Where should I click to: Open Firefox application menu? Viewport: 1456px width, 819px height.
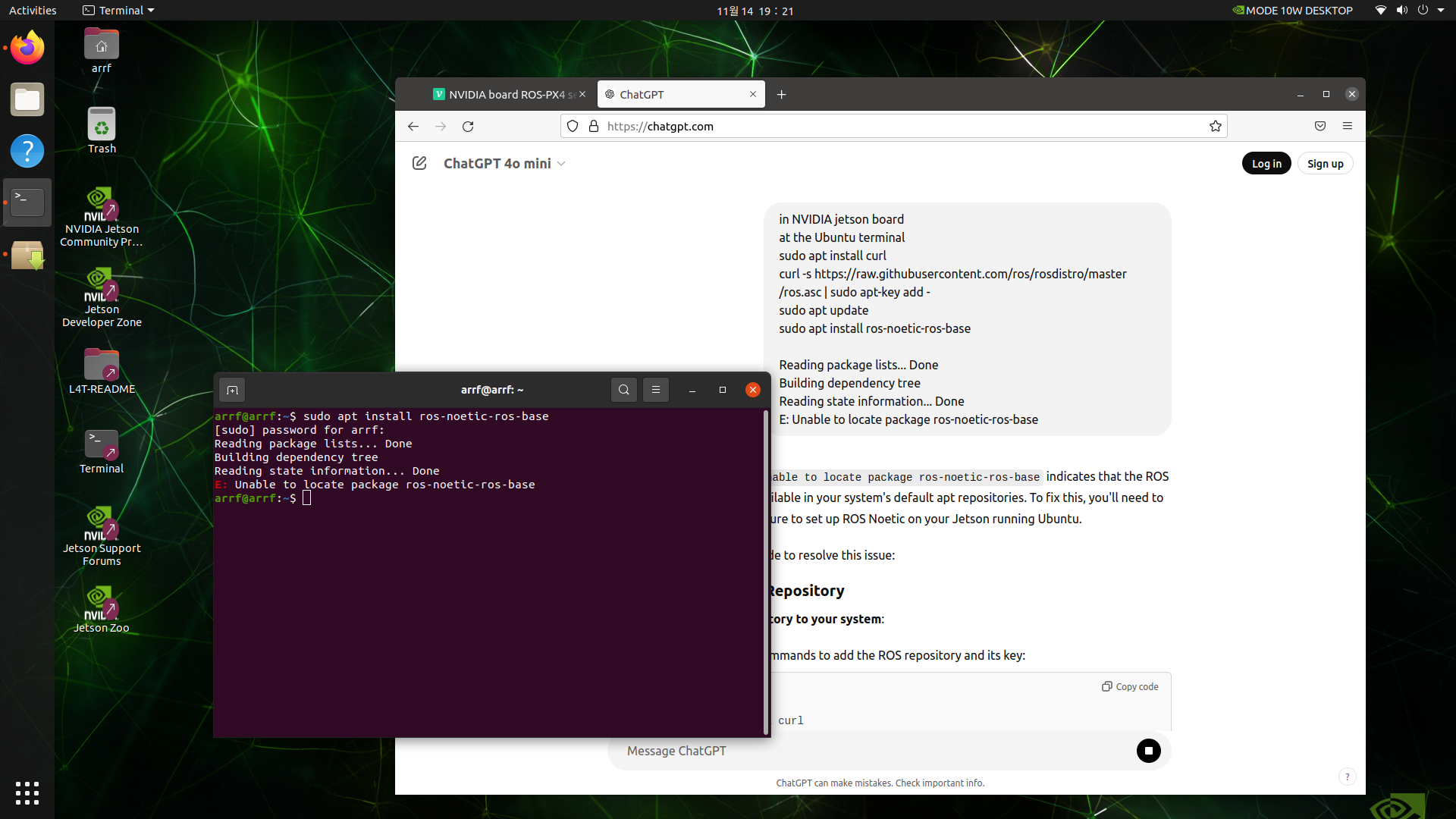1348,126
